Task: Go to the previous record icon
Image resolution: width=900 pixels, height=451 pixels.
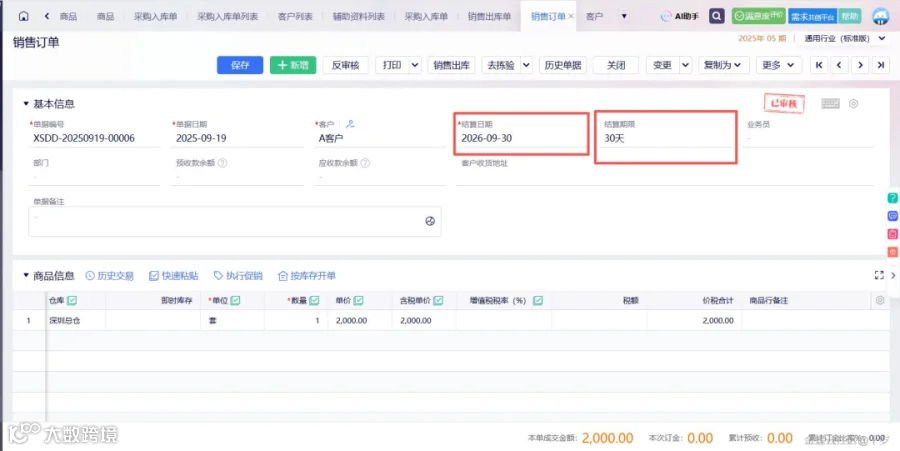Action: [x=839, y=65]
